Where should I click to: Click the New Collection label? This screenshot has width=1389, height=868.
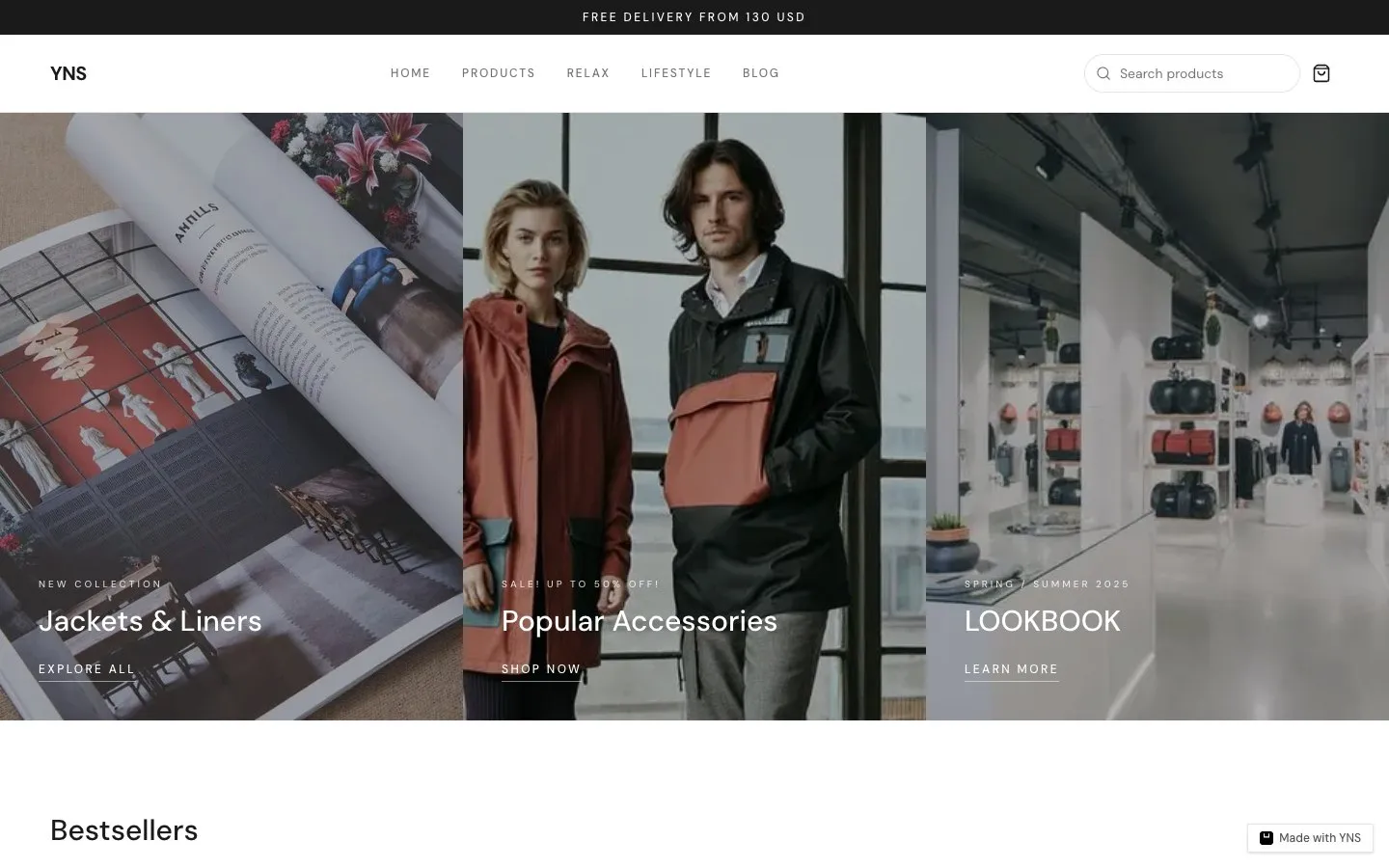point(100,584)
